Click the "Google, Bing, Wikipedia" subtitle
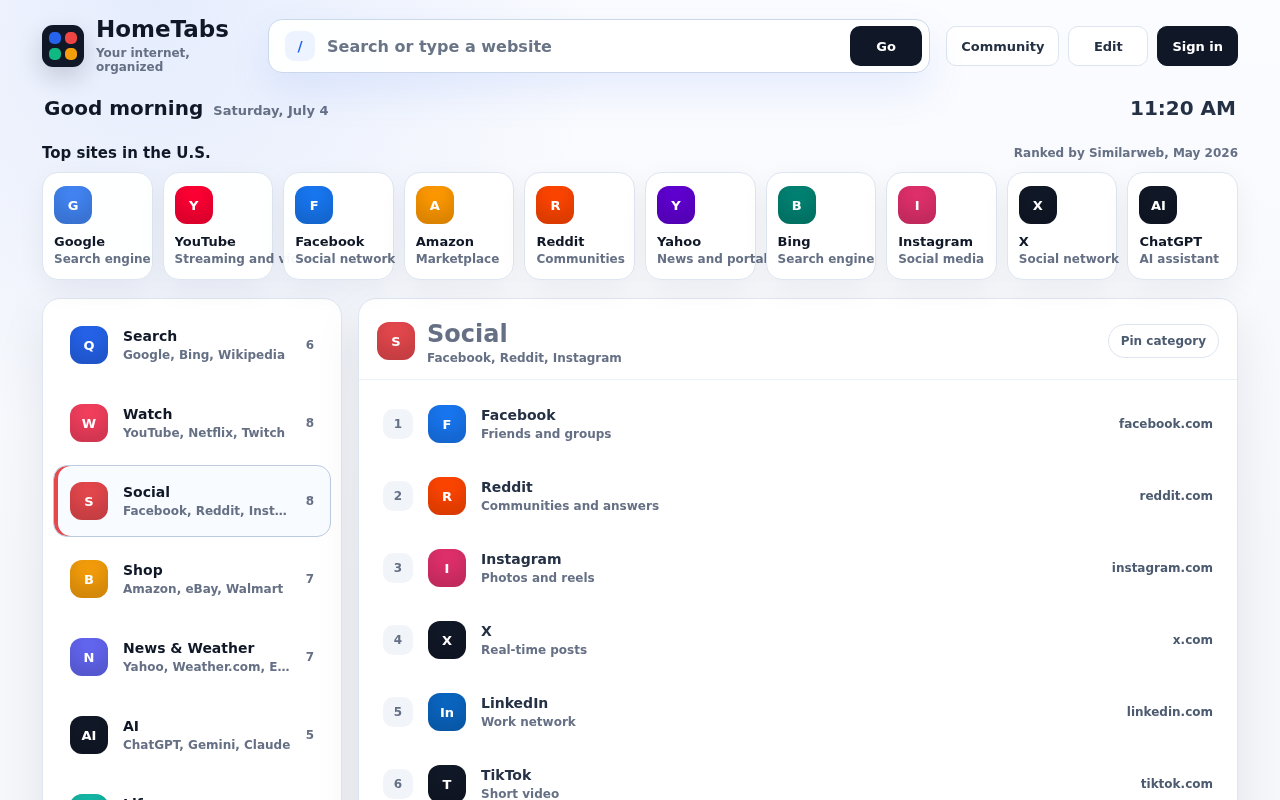Image resolution: width=1280 pixels, height=800 pixels. tap(204, 355)
